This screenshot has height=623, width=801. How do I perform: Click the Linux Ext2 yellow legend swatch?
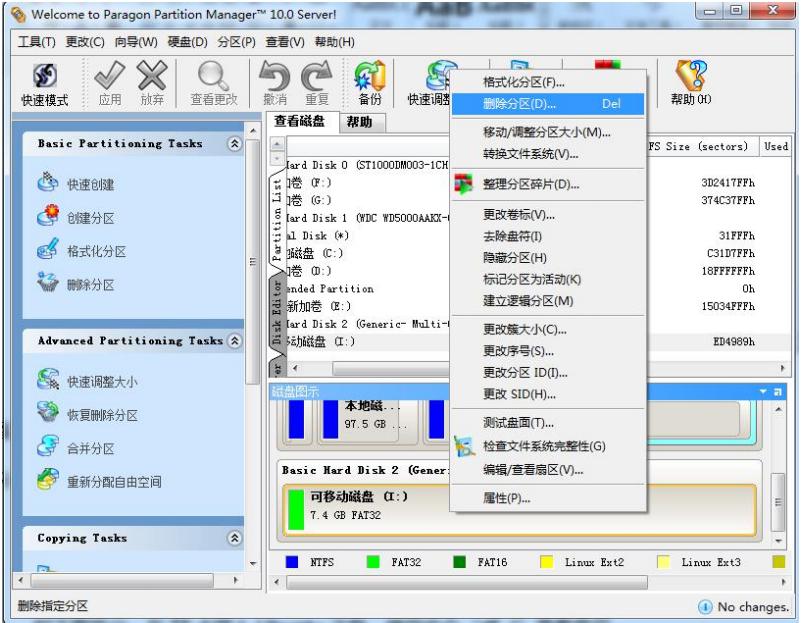(x=547, y=562)
